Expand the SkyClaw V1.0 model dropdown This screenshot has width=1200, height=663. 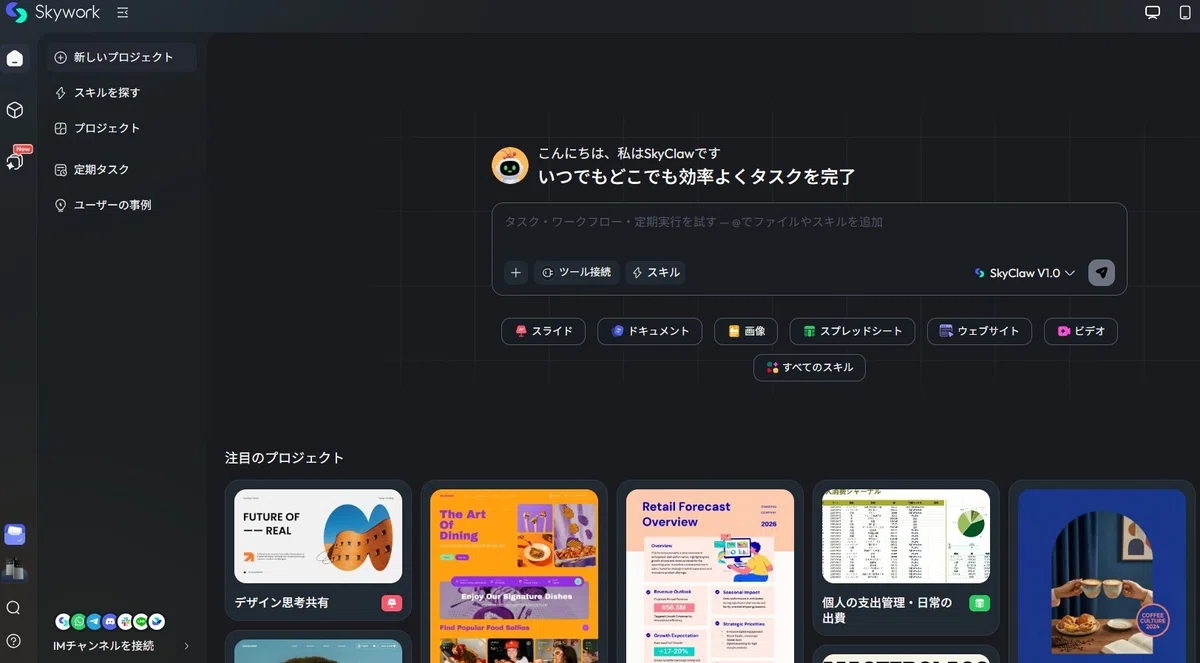1024,273
